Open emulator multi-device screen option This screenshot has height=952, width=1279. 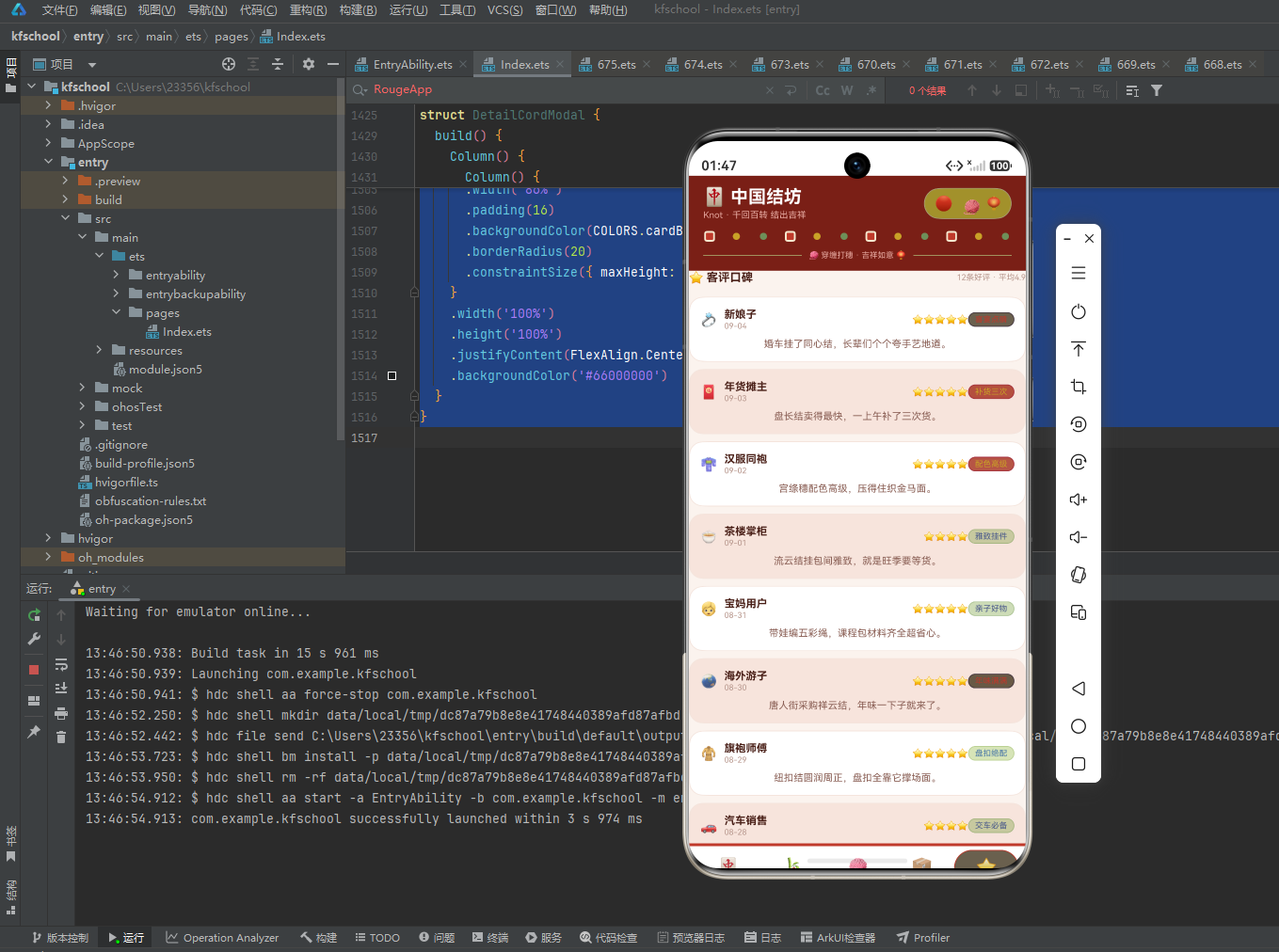click(1079, 612)
